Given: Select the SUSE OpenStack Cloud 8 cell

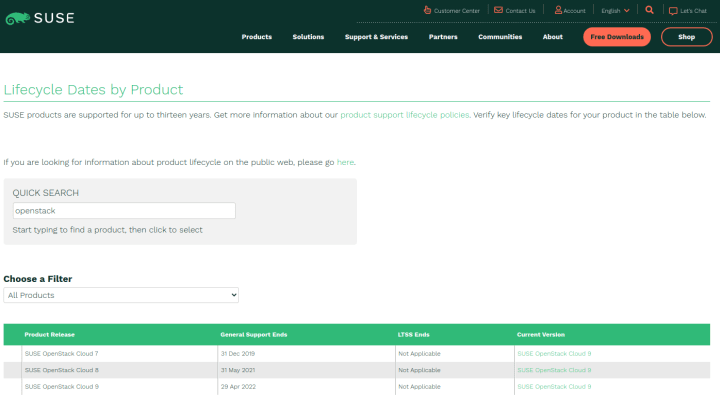Looking at the screenshot, I should coord(62,370).
